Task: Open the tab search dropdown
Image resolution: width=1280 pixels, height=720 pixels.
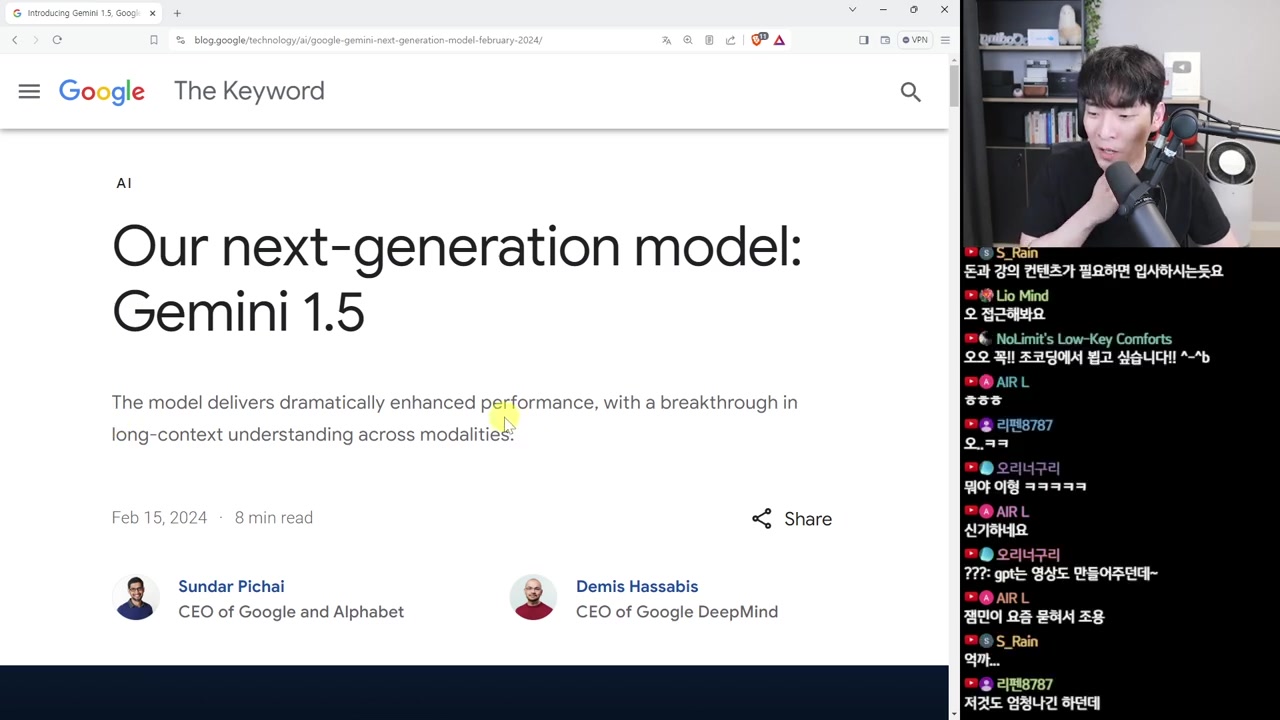Action: click(x=852, y=10)
